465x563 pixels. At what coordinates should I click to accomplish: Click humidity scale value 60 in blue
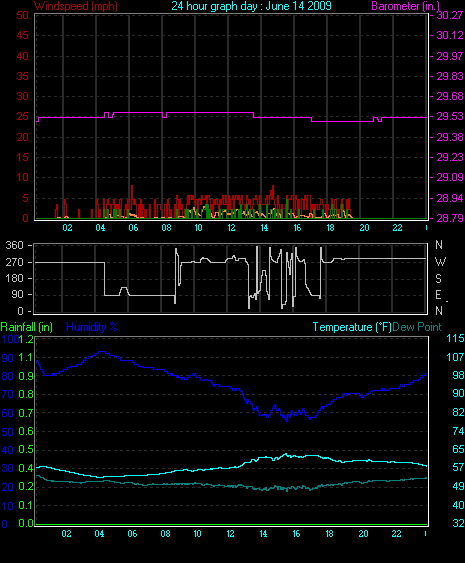[8, 413]
